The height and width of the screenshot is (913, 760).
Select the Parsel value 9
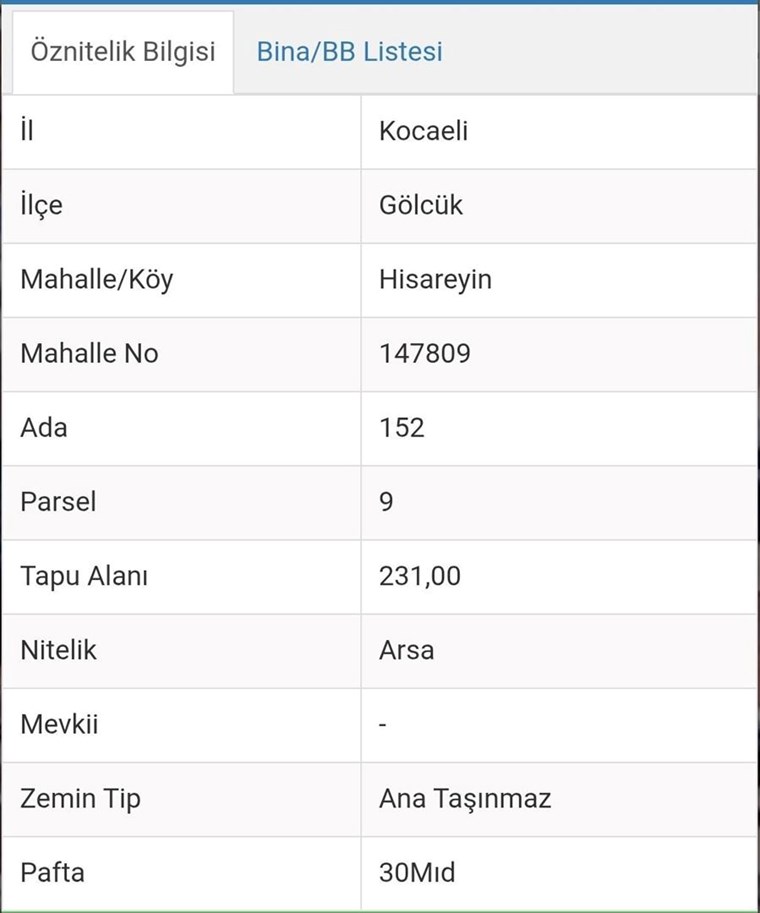click(387, 501)
